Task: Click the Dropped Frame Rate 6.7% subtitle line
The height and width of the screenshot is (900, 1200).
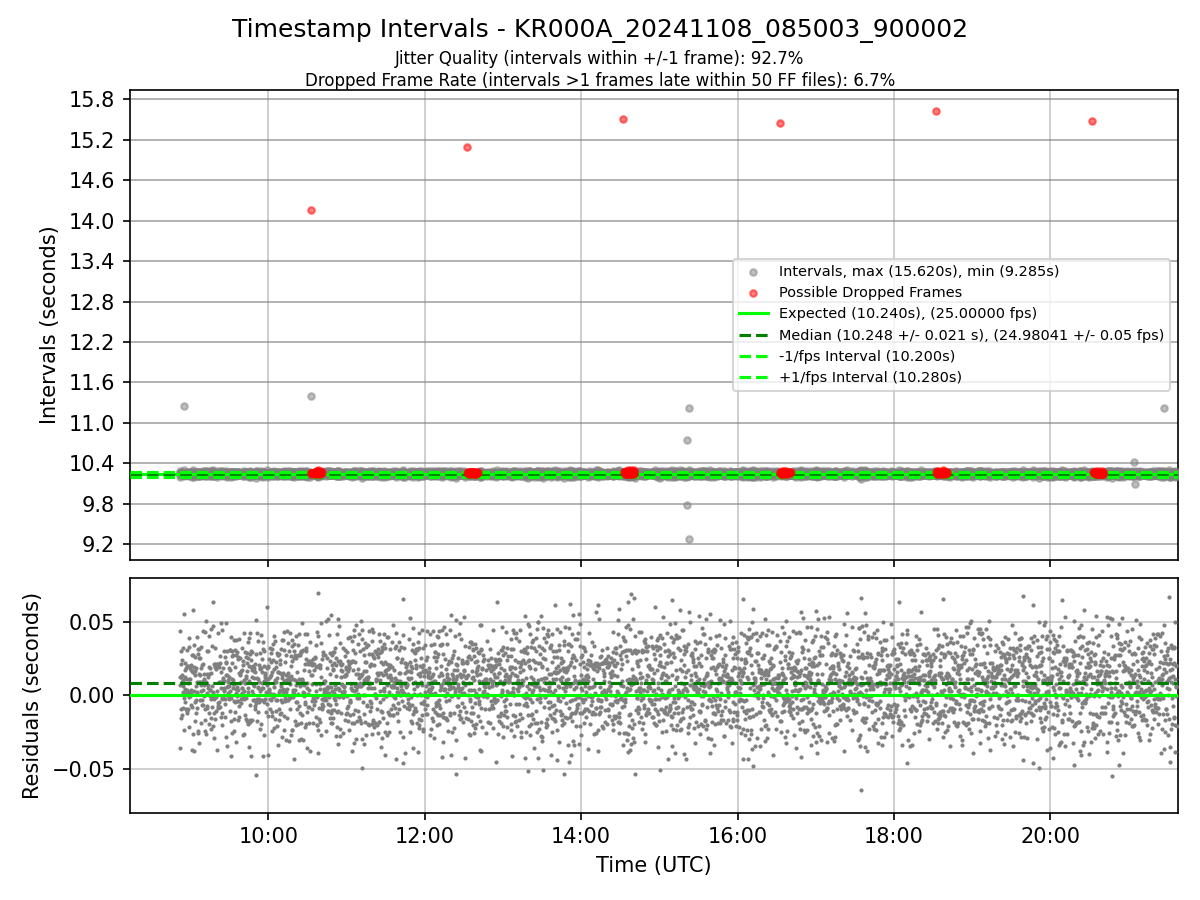Action: point(599,79)
